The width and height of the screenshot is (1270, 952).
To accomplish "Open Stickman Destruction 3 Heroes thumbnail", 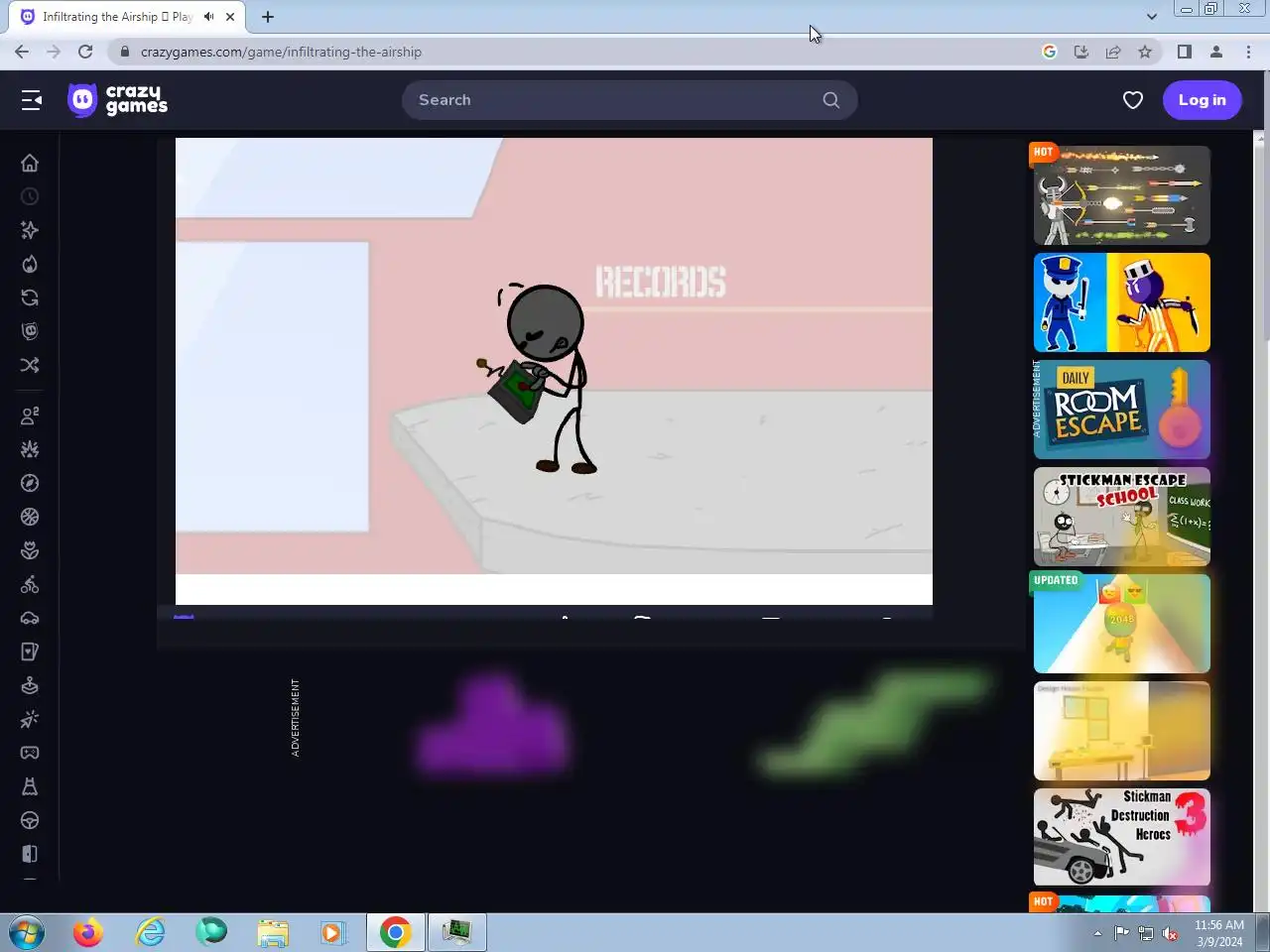I will coord(1121,837).
